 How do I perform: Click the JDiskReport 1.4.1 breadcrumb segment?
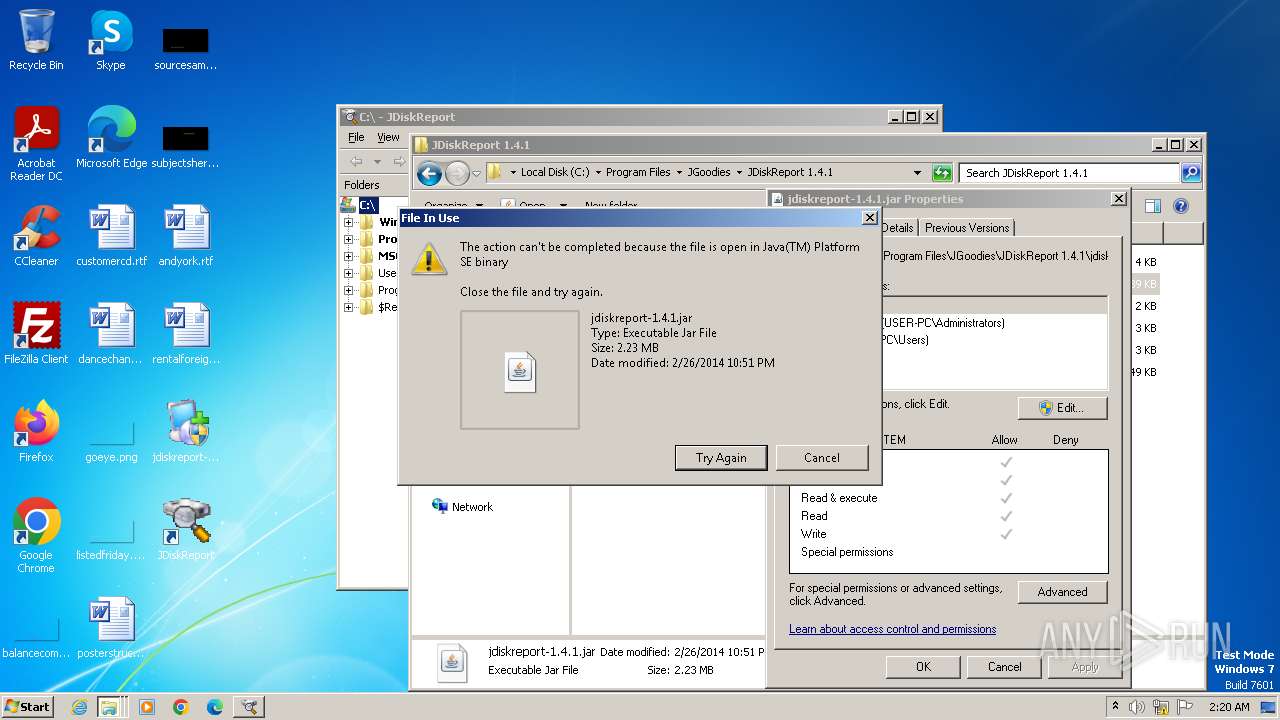(790, 172)
